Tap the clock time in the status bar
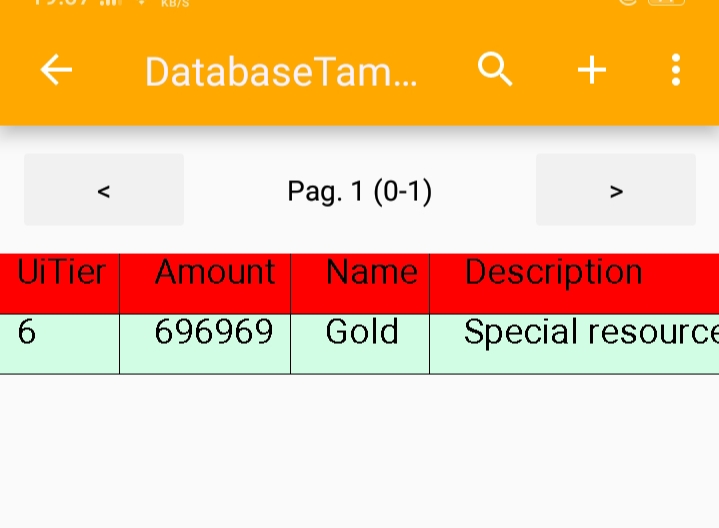Viewport: 719px width, 528px height. (60, 3)
